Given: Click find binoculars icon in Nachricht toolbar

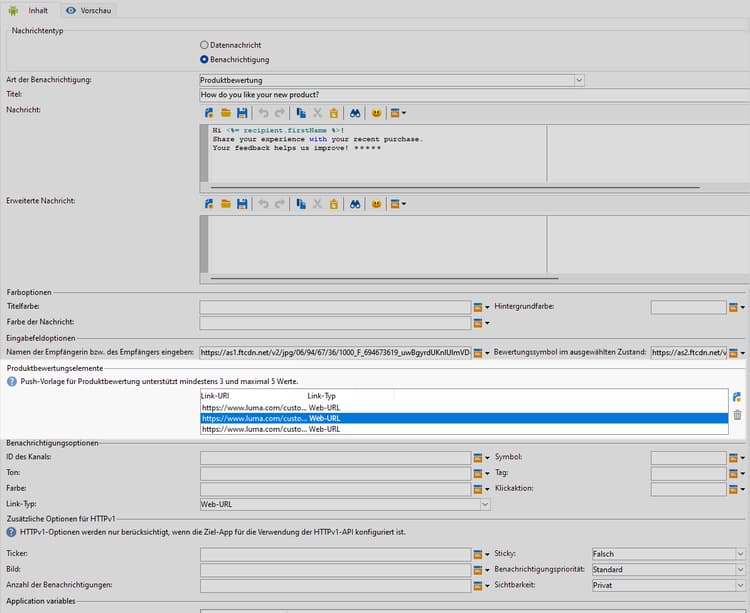Looking at the screenshot, I should pyautogui.click(x=355, y=113).
